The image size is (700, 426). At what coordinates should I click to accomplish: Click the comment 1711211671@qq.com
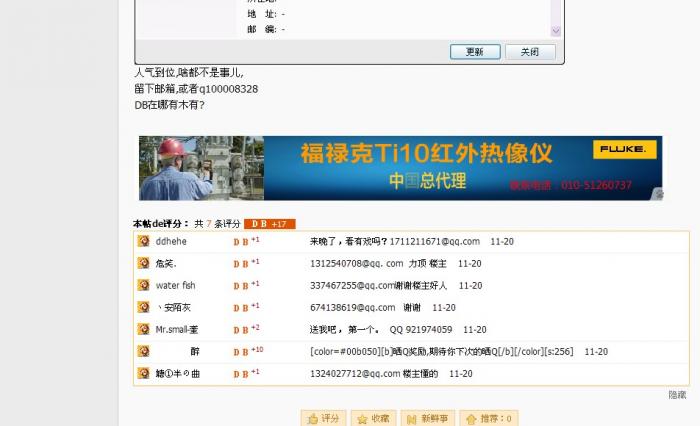[x=435, y=242]
